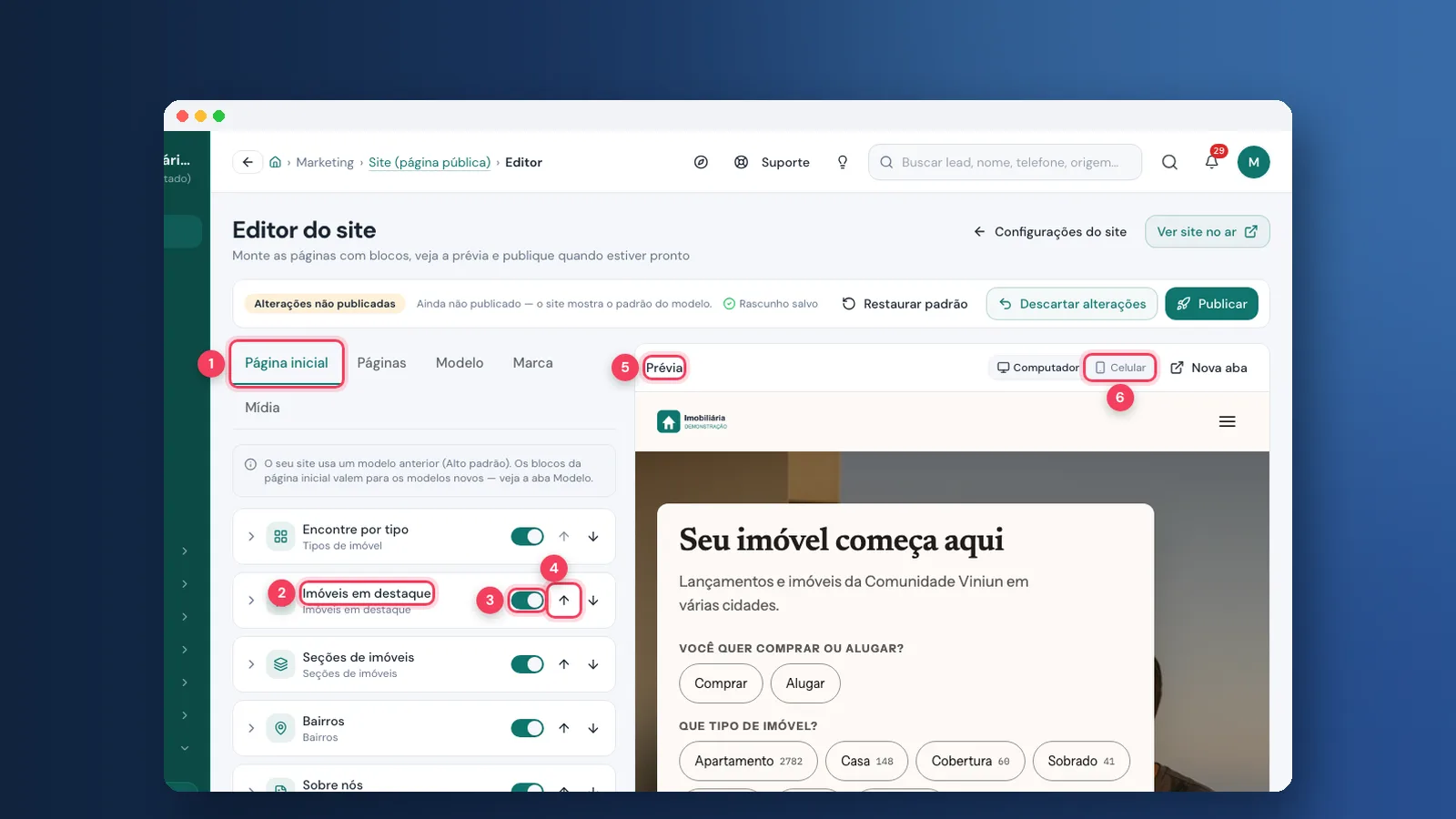Follow Site (página pública) breadcrumb link

click(x=430, y=162)
